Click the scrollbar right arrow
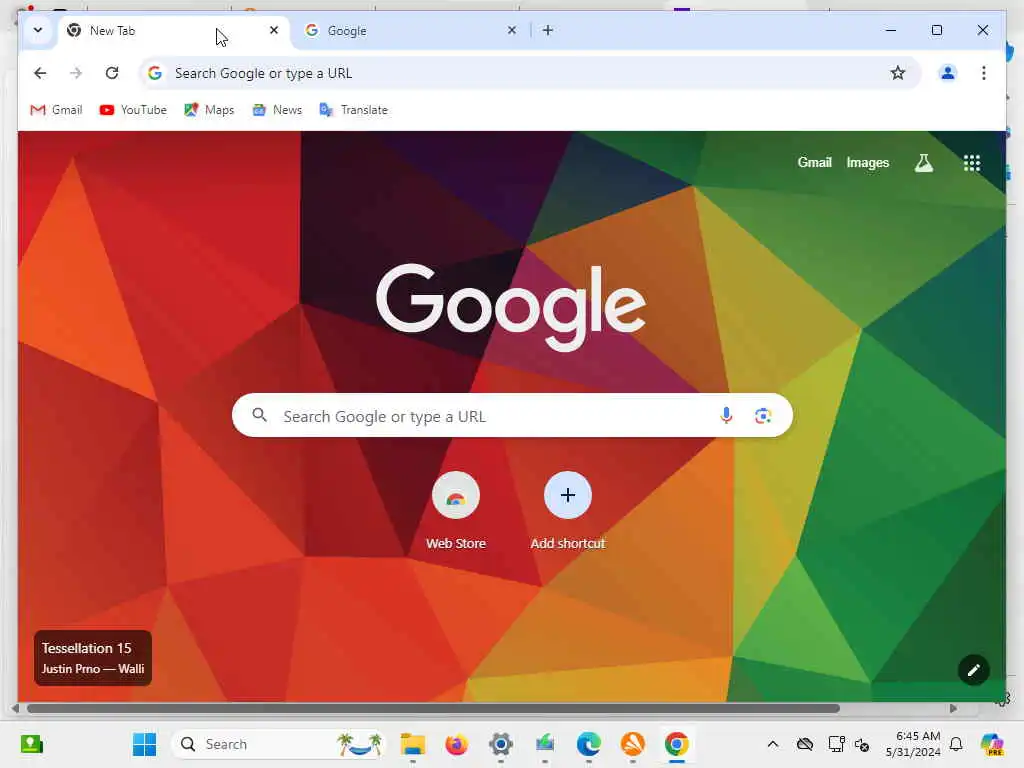The image size is (1024, 768). tap(953, 709)
